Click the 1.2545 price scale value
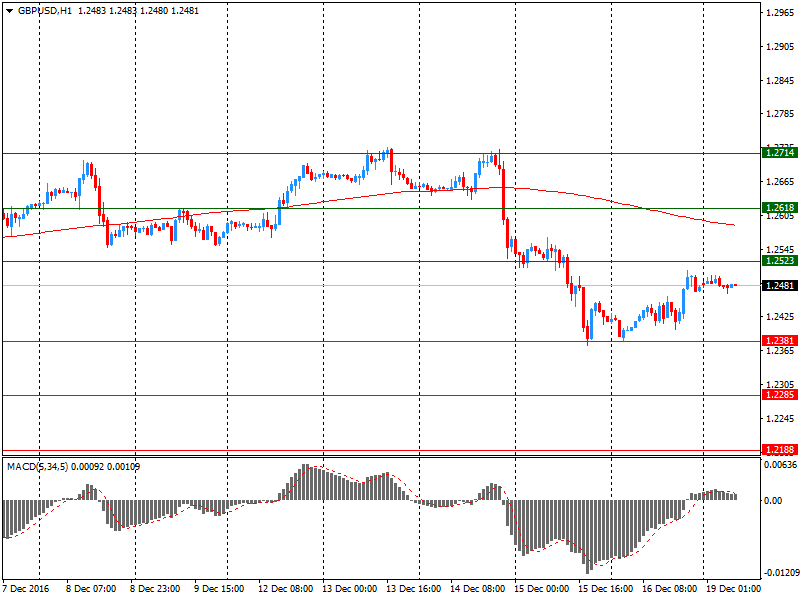800x600 pixels. [x=781, y=249]
